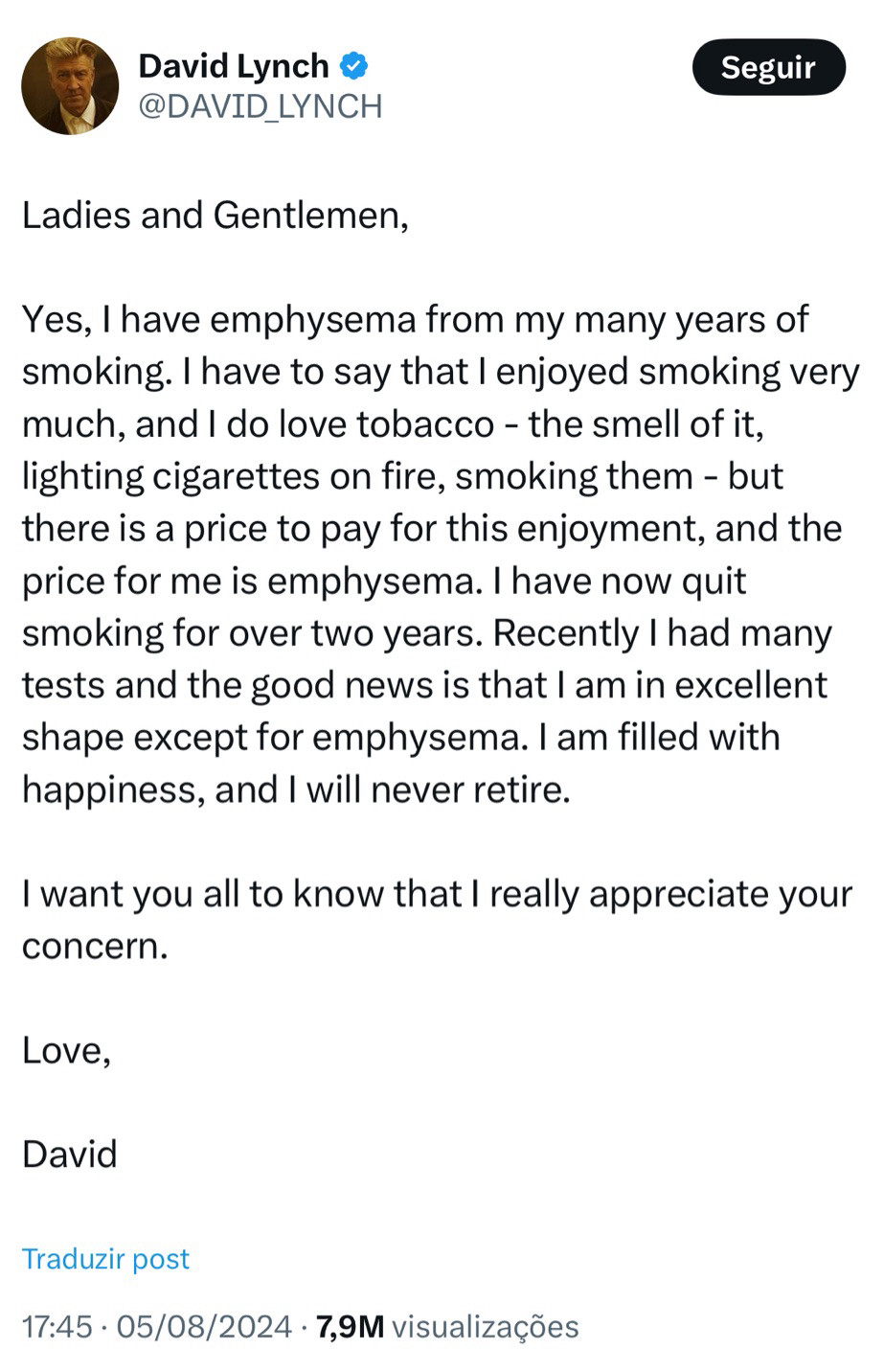
Task: Click the line 'tests and the good news'
Action: 424,685
